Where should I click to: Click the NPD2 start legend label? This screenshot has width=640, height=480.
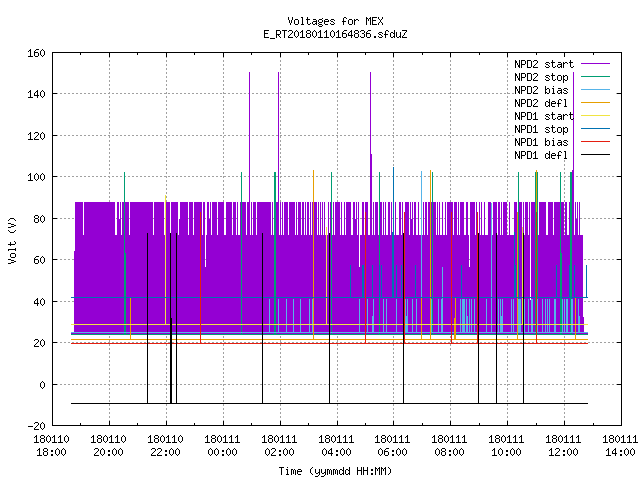click(x=544, y=64)
